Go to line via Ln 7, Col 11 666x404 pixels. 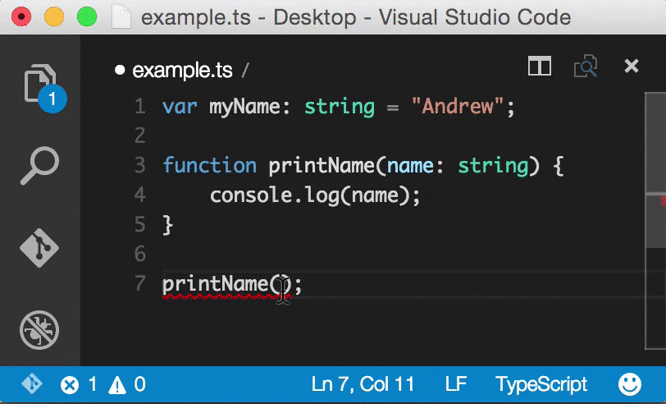(362, 384)
